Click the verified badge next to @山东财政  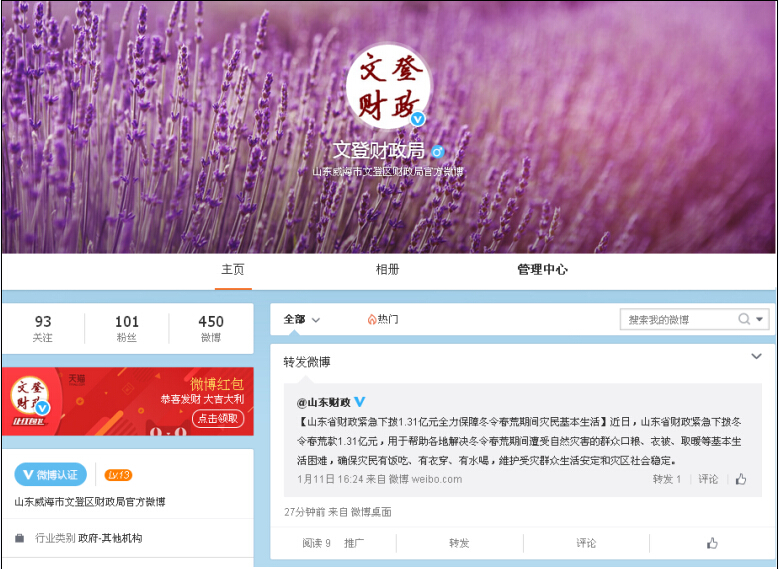[360, 401]
